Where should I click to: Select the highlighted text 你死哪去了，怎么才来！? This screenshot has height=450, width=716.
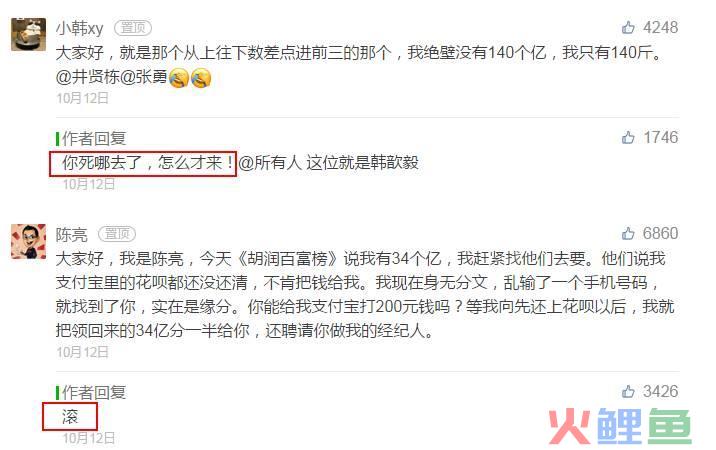click(x=148, y=163)
